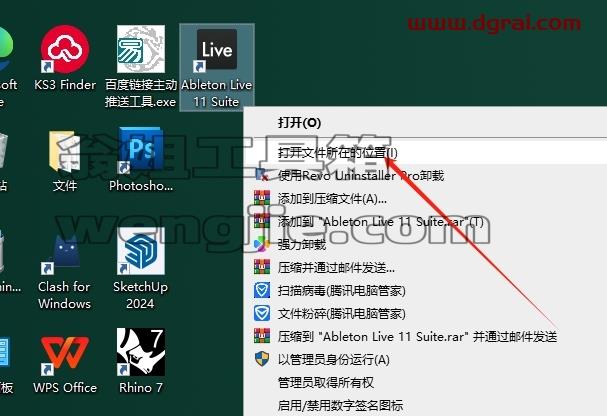The width and height of the screenshot is (607, 416).
Task: Select the WPS Office desktop shortcut
Action: (x=65, y=365)
